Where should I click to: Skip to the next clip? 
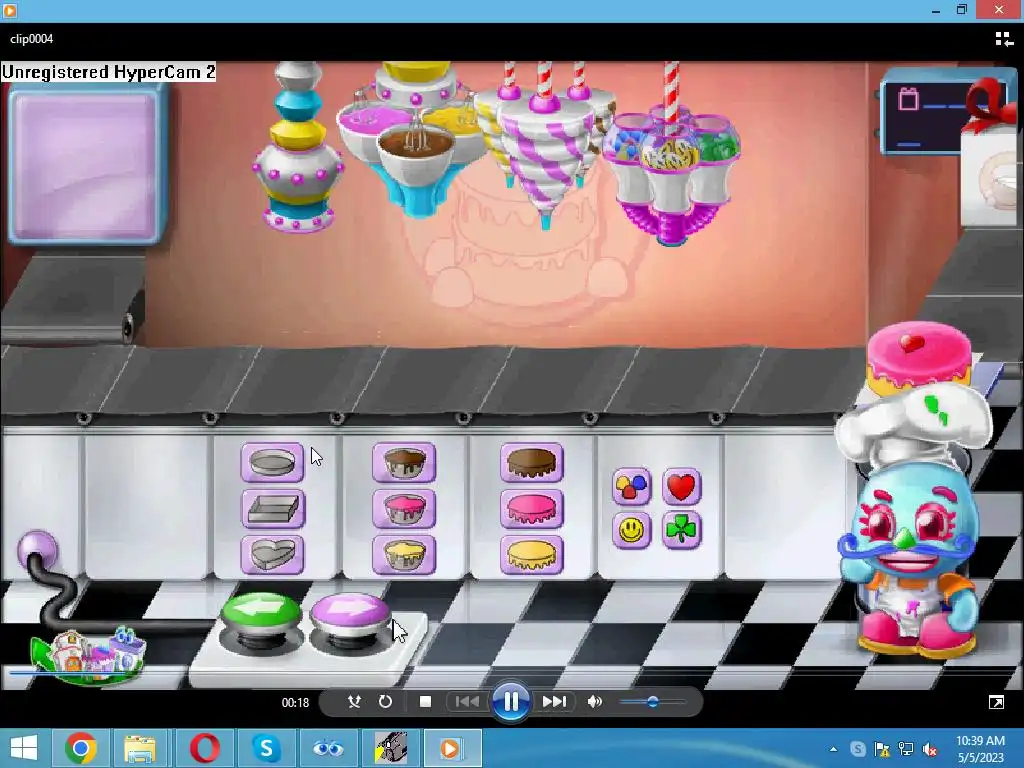coord(554,701)
